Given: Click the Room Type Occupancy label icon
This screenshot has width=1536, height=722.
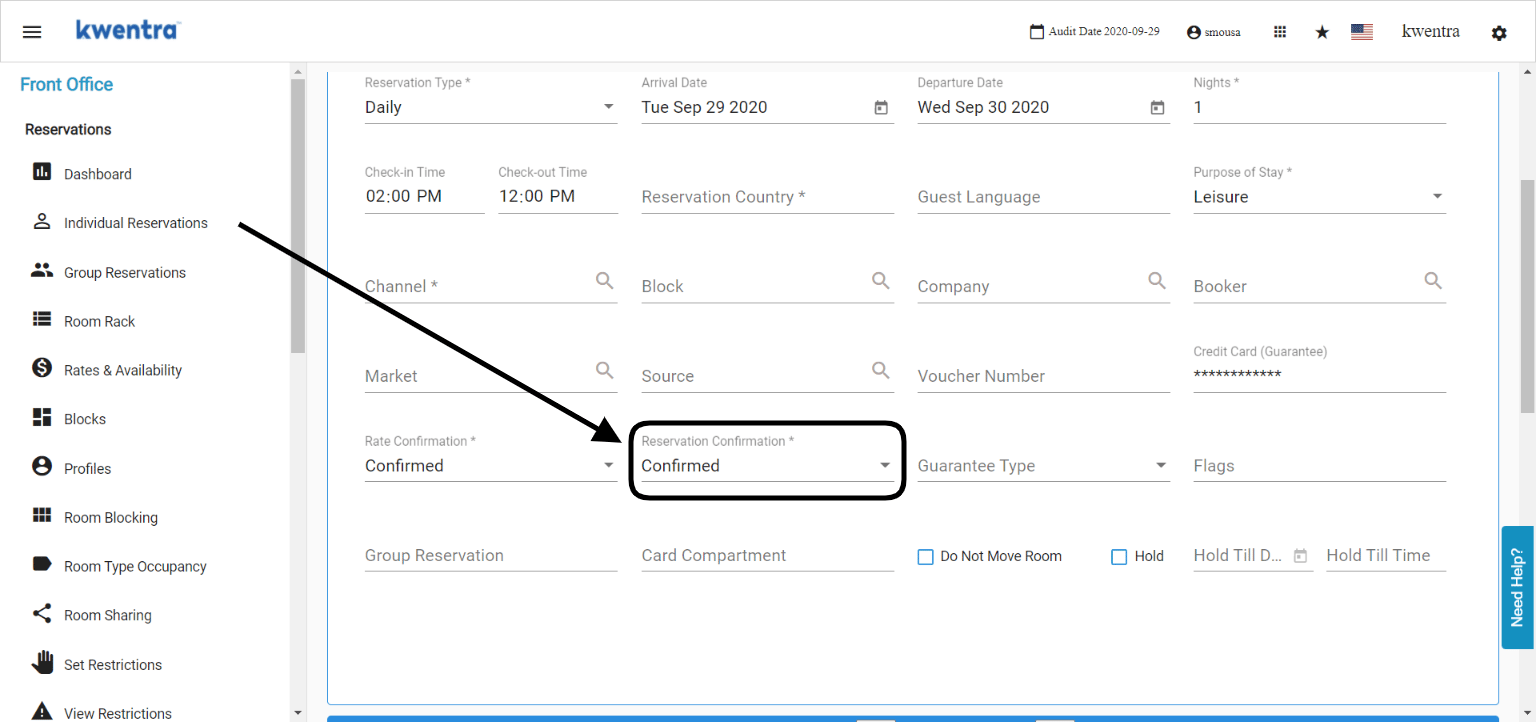Looking at the screenshot, I should [x=42, y=565].
